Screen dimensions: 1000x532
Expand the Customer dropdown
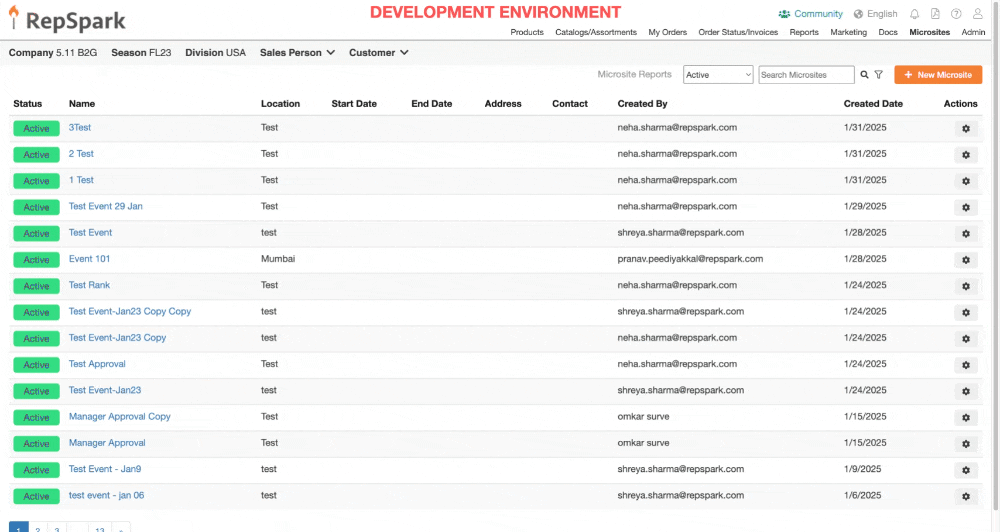378,52
